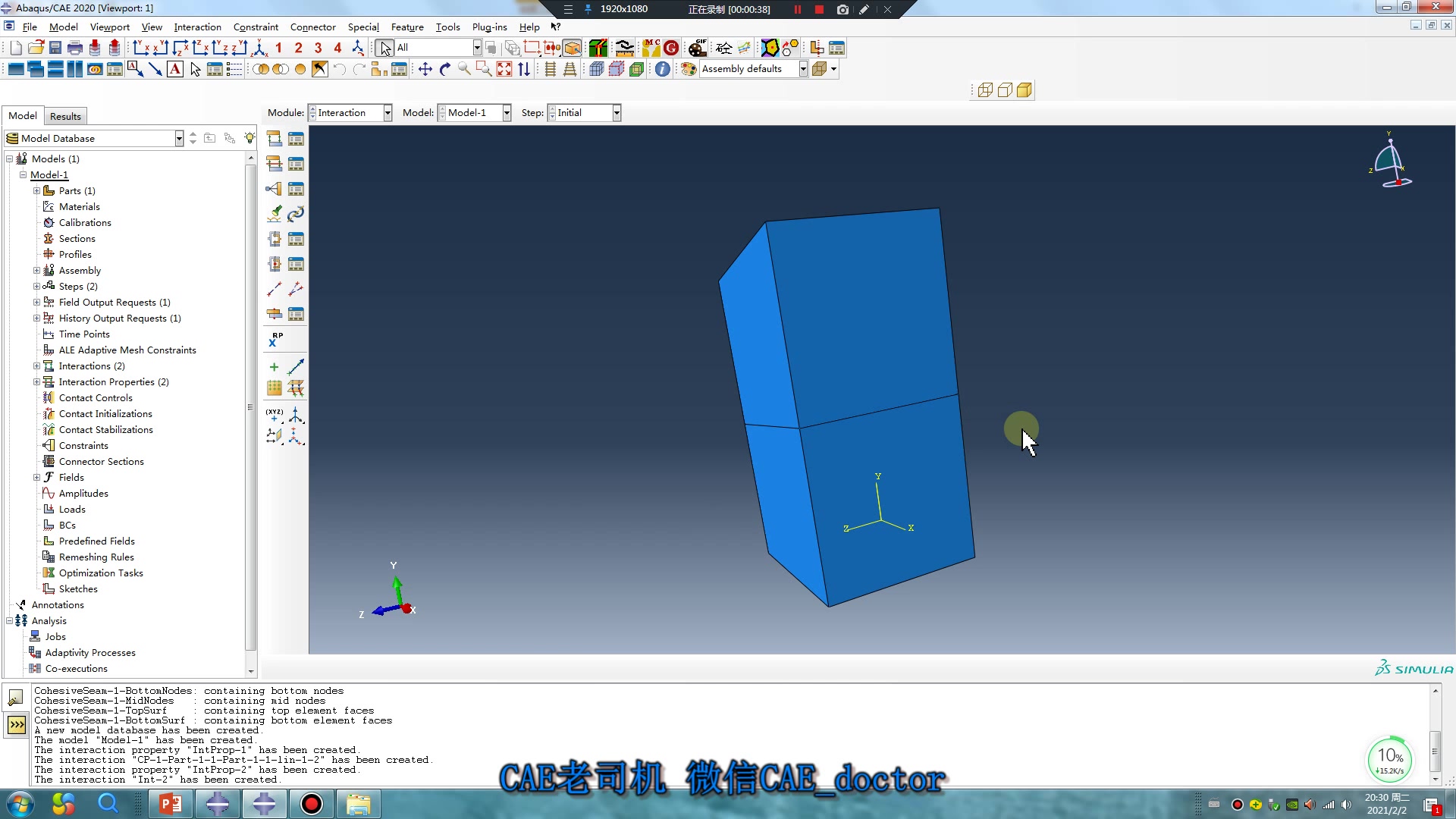This screenshot has width=1456, height=819.
Task: Click on BCs tree item
Action: click(67, 525)
